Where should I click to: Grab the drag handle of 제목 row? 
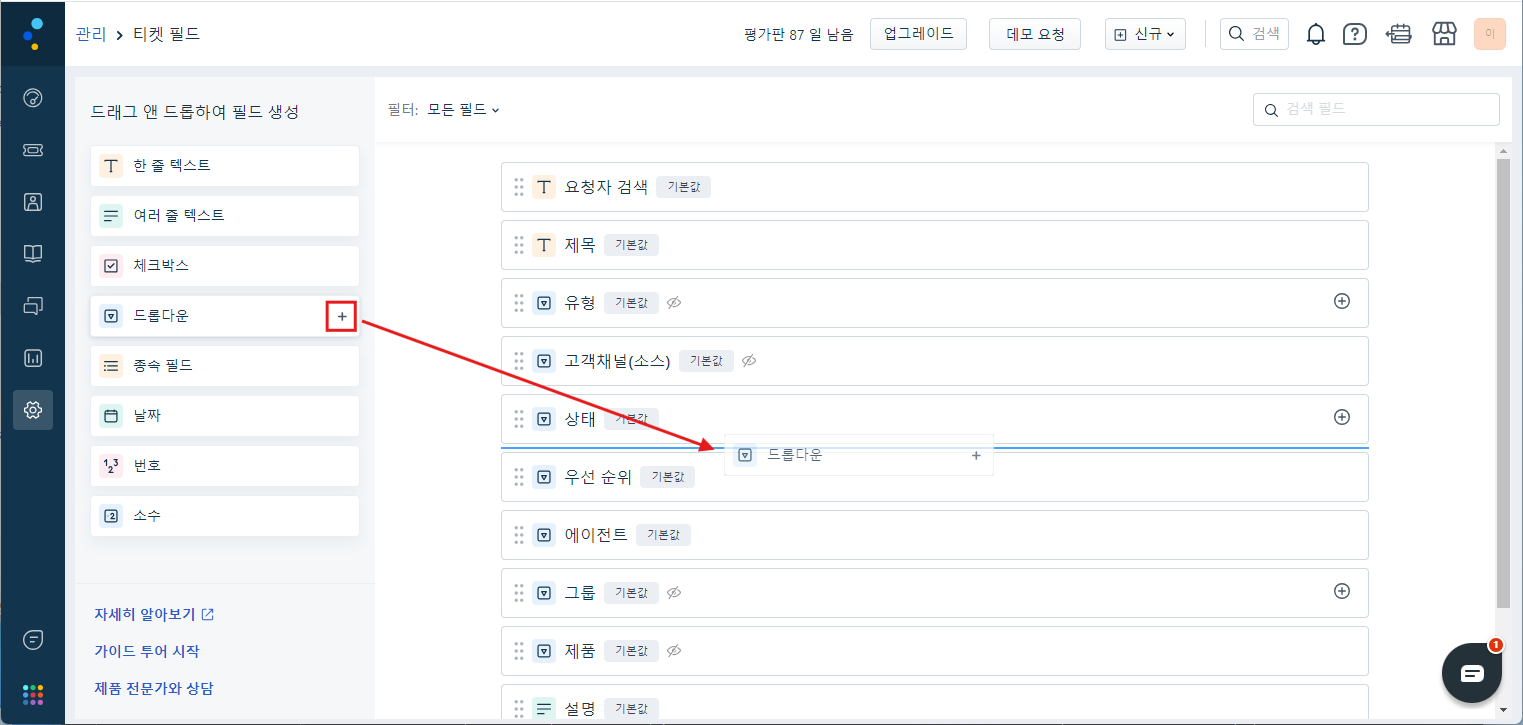click(x=519, y=245)
